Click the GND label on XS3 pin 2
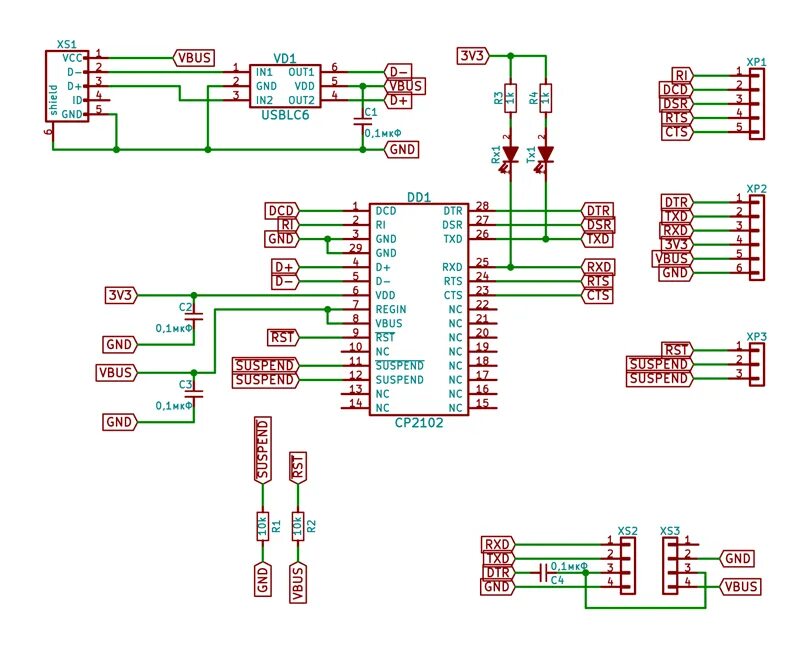 tap(737, 559)
